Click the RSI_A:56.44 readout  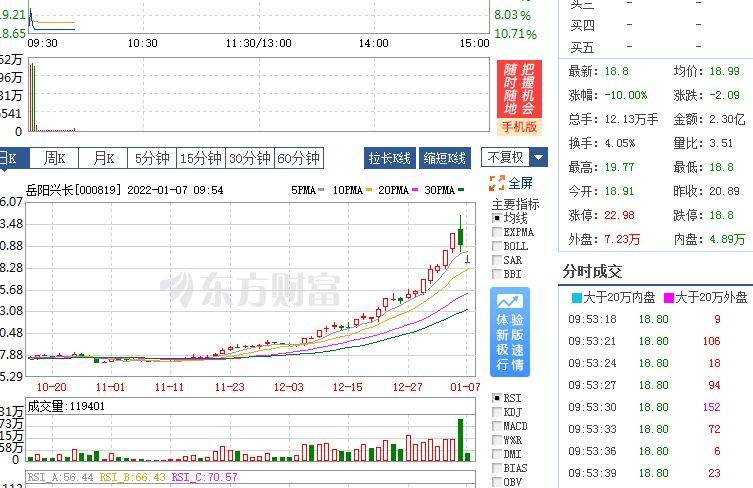click(61, 477)
